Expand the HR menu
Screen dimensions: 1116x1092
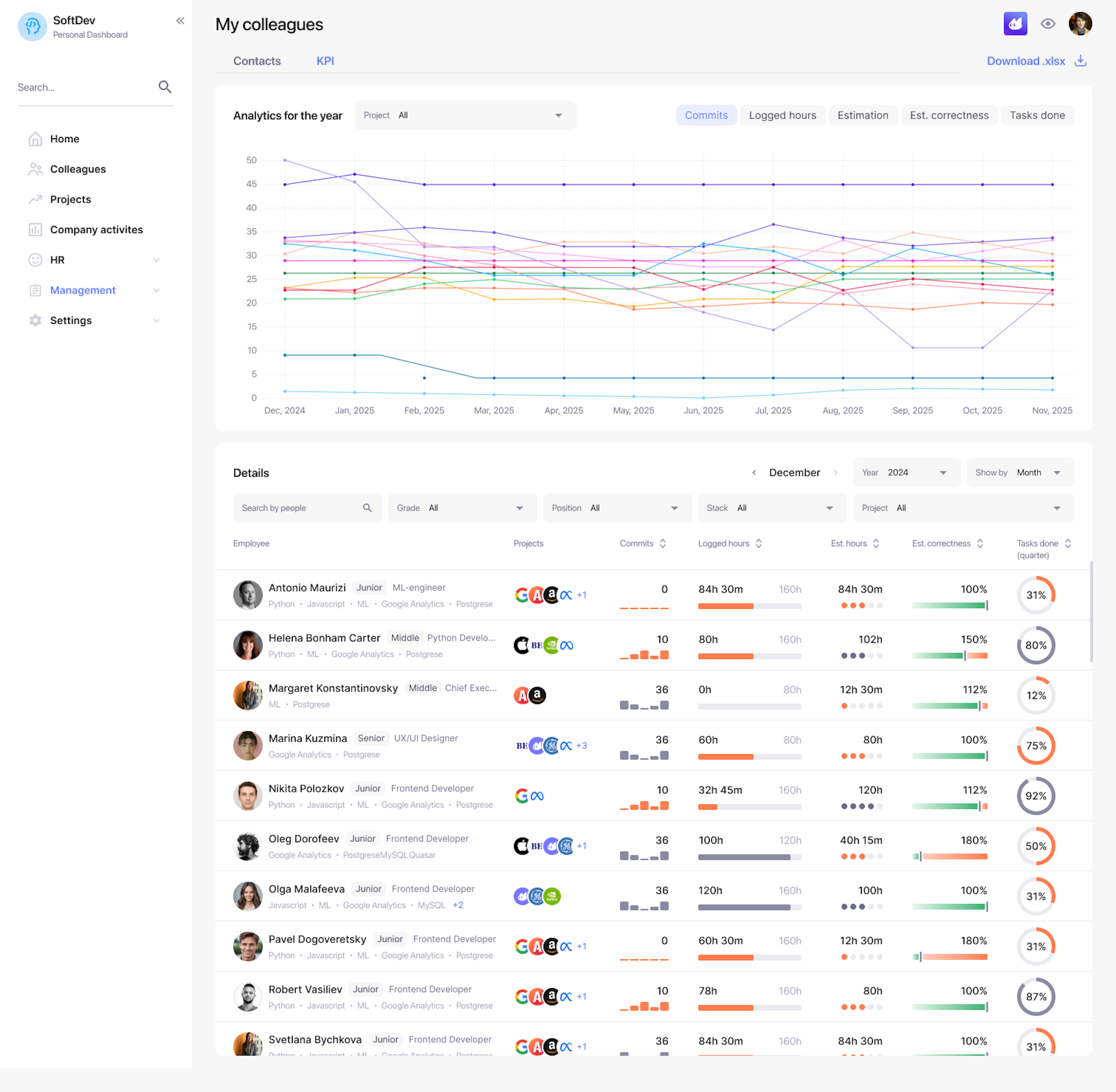[x=156, y=260]
